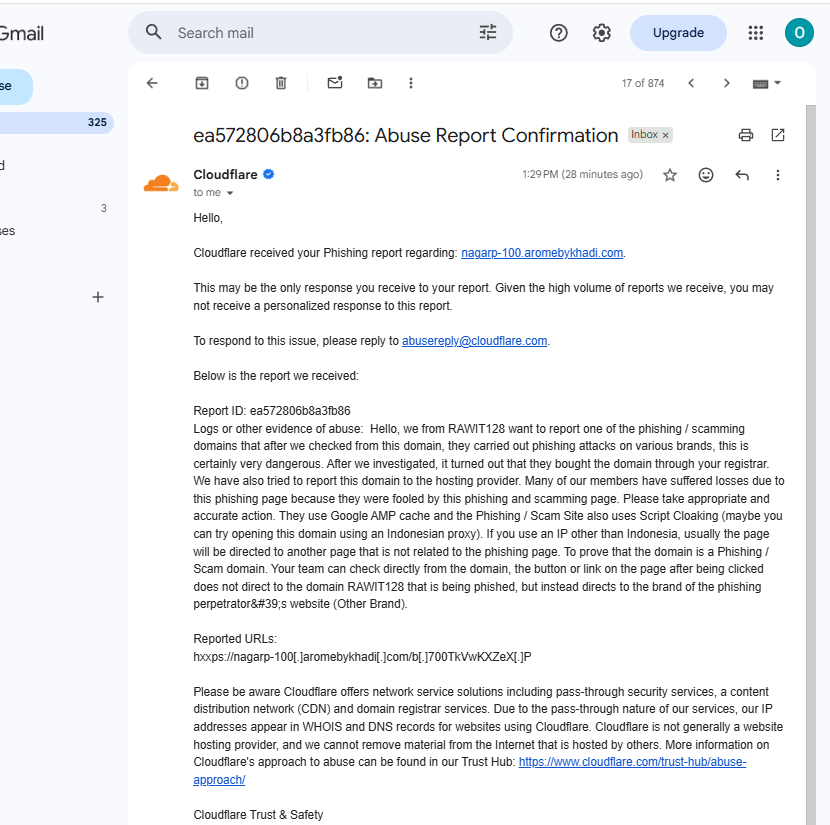Image resolution: width=830 pixels, height=825 pixels.
Task: Print the email conversation
Action: point(746,135)
